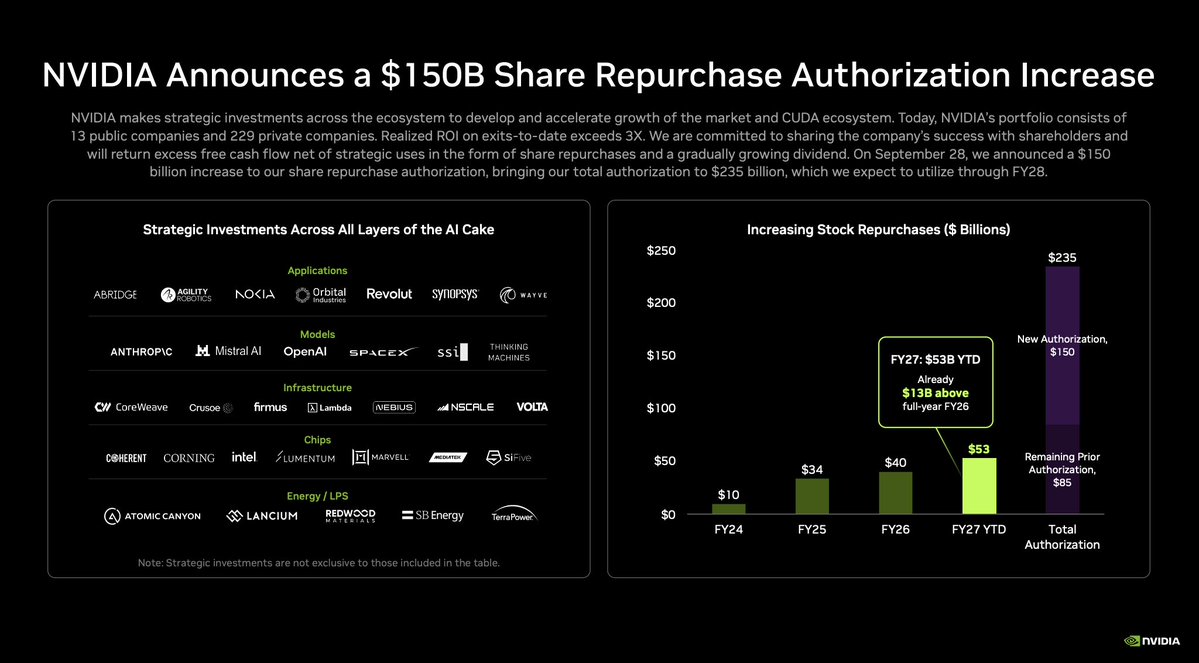The height and width of the screenshot is (663, 1199).
Task: Click the FY27 $53B YTD callout box
Action: point(935,382)
